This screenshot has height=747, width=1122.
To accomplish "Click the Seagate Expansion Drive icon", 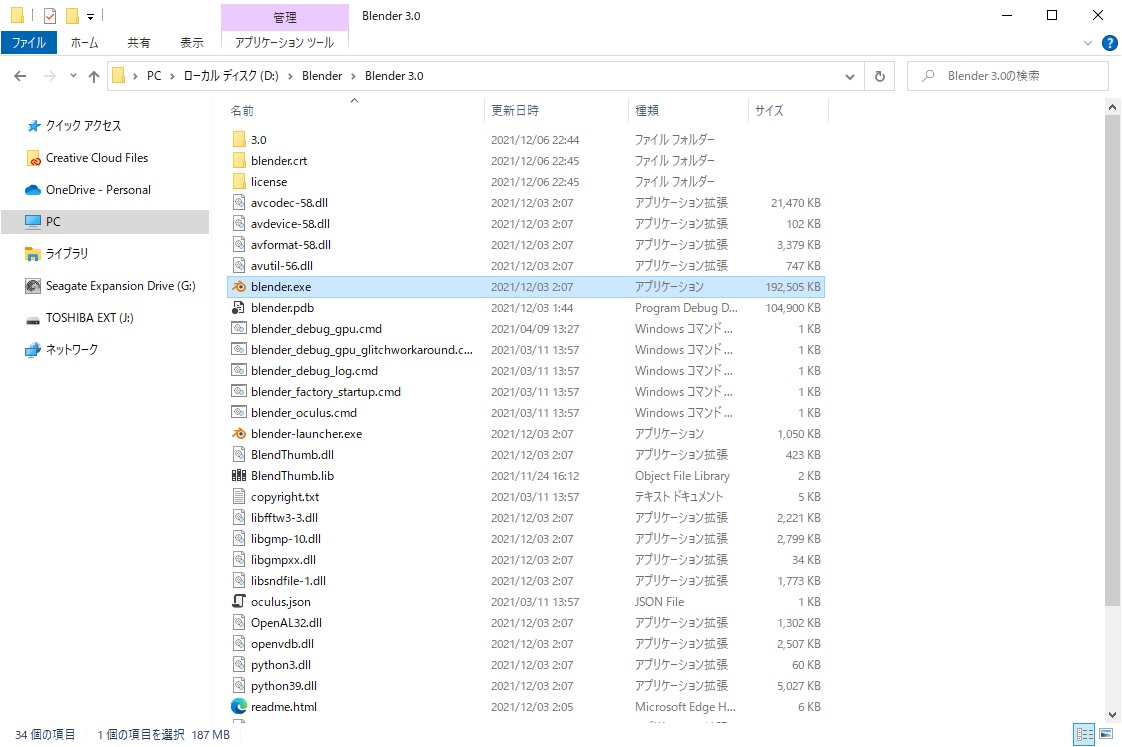I will pos(33,286).
